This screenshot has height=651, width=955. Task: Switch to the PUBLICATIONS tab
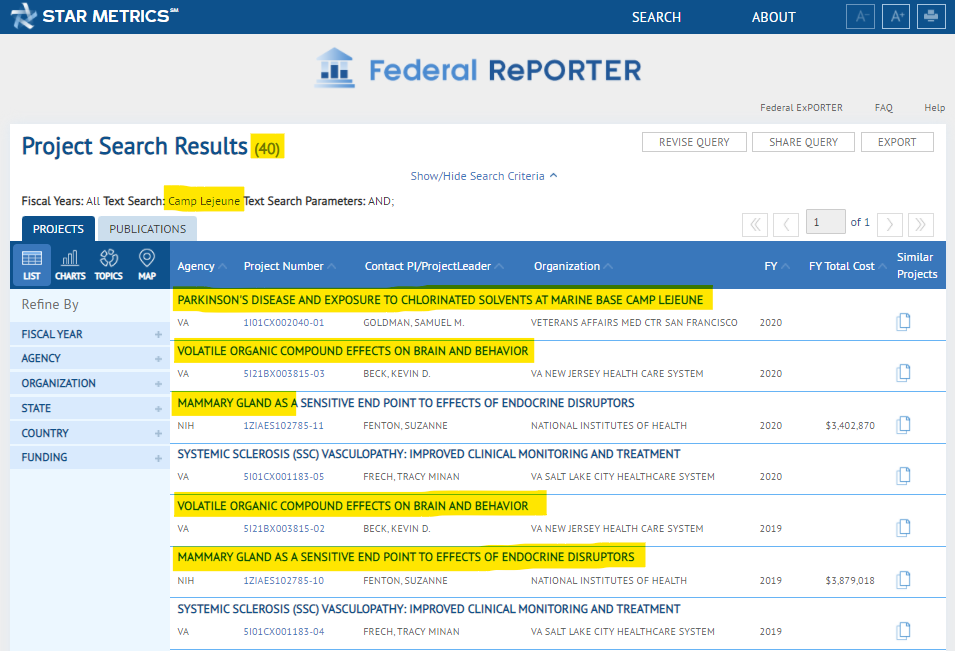coord(147,229)
